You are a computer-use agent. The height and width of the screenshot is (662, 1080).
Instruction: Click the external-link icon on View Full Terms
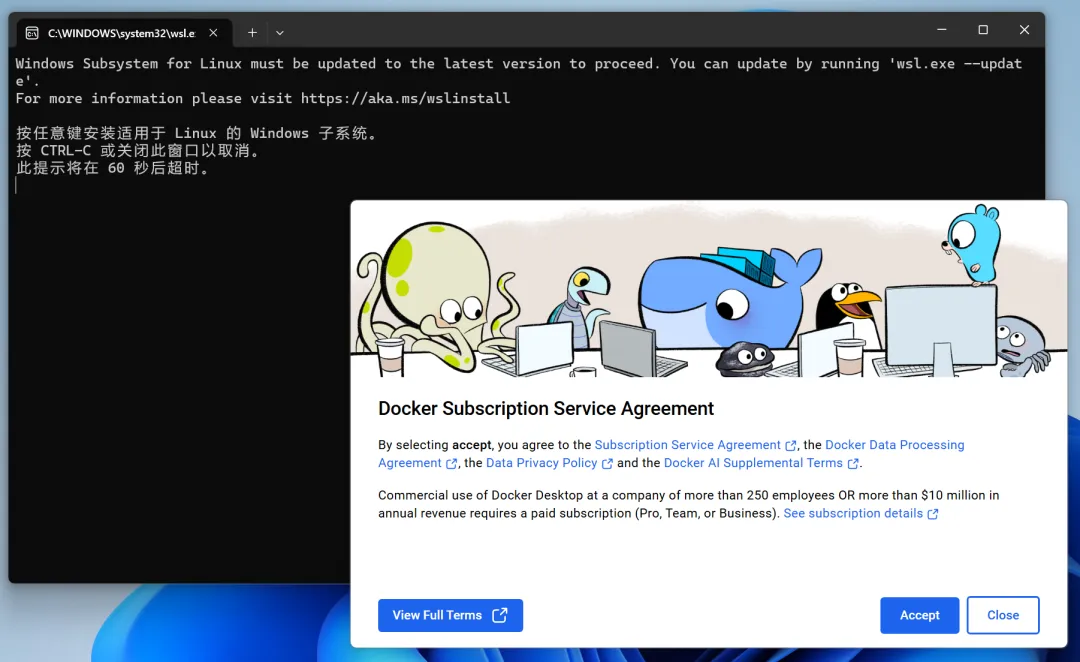(x=500, y=615)
